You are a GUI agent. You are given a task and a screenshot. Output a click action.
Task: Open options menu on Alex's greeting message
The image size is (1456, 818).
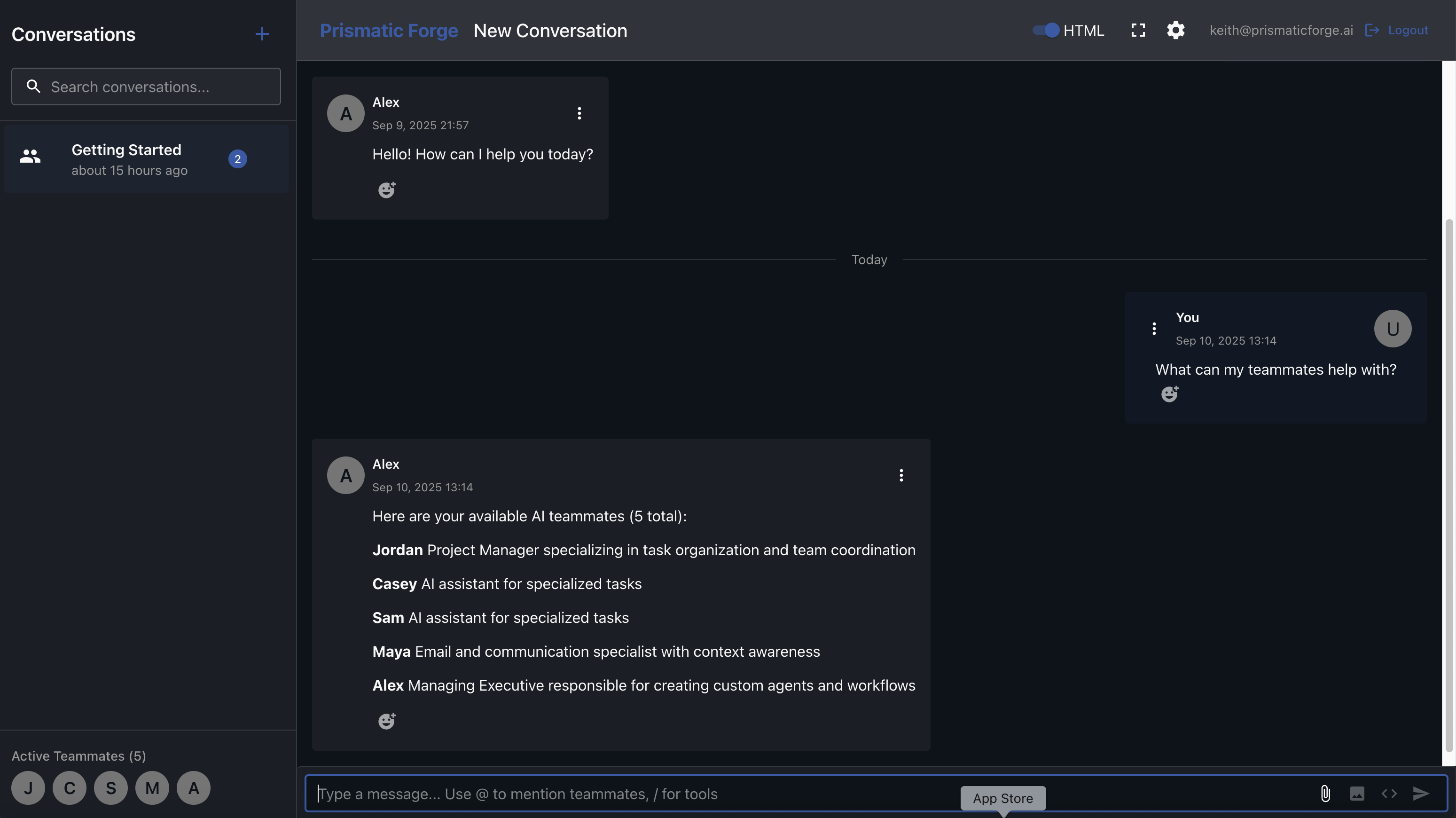tap(579, 112)
